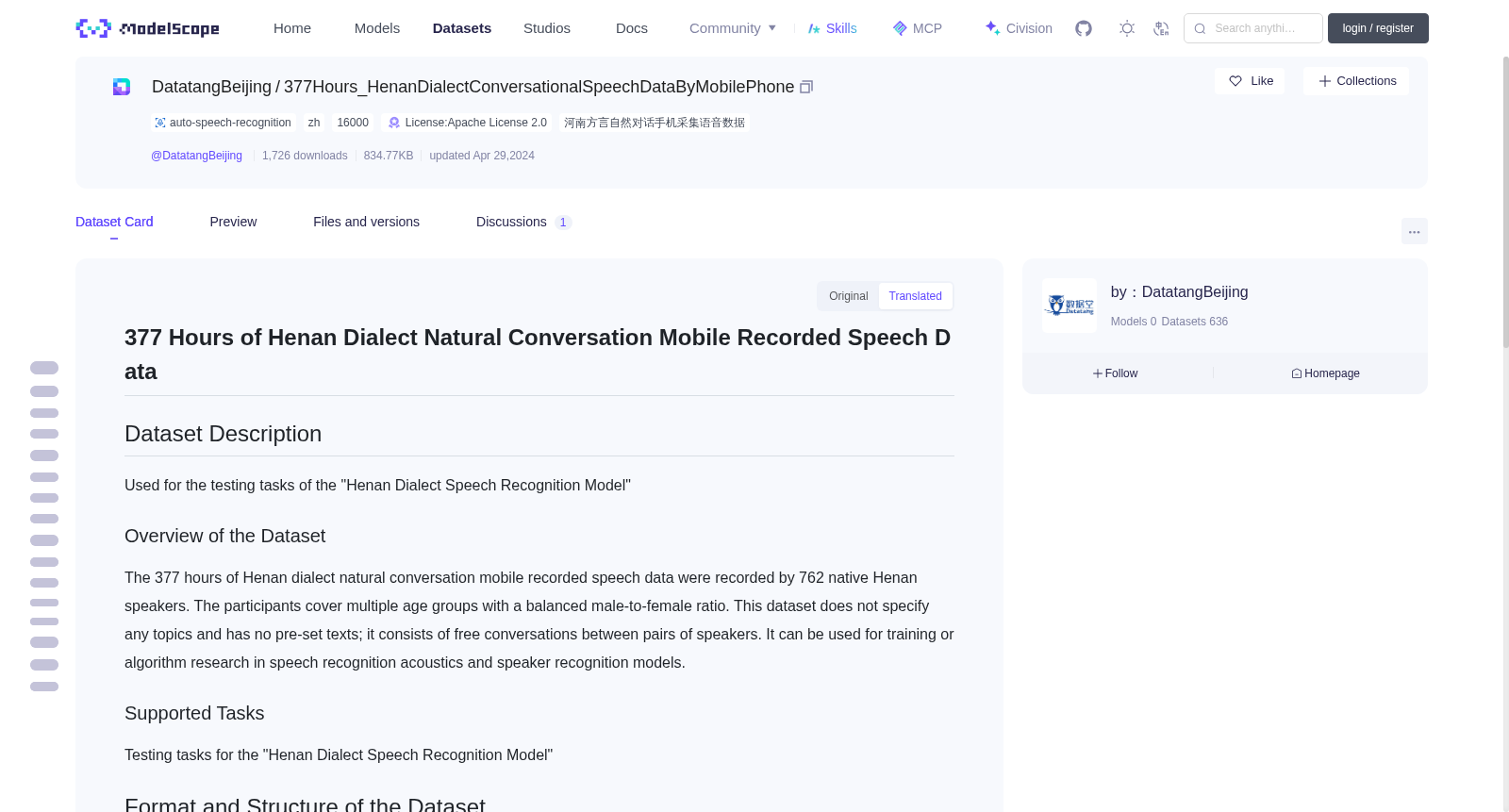Viewport: 1509px width, 812px height.
Task: Click the '834.77KB' size text
Action: [x=389, y=156]
